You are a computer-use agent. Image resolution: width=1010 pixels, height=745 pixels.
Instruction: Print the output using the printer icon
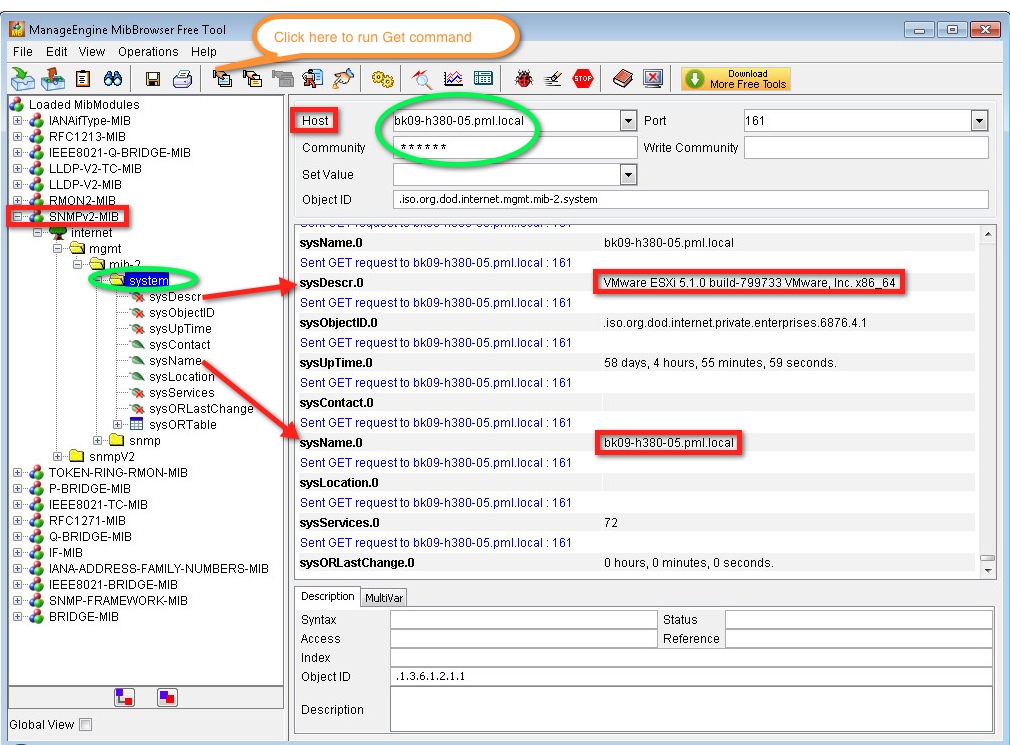[x=183, y=78]
